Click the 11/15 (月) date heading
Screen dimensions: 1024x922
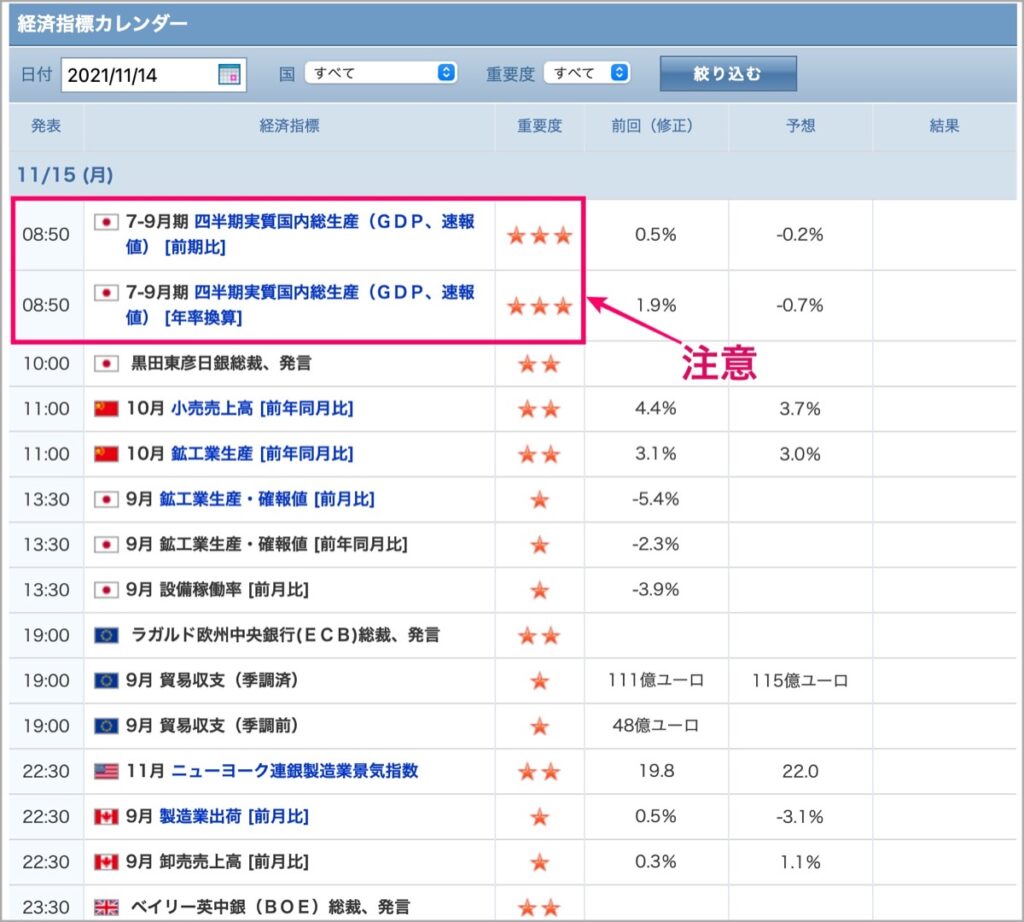pyautogui.click(x=65, y=175)
